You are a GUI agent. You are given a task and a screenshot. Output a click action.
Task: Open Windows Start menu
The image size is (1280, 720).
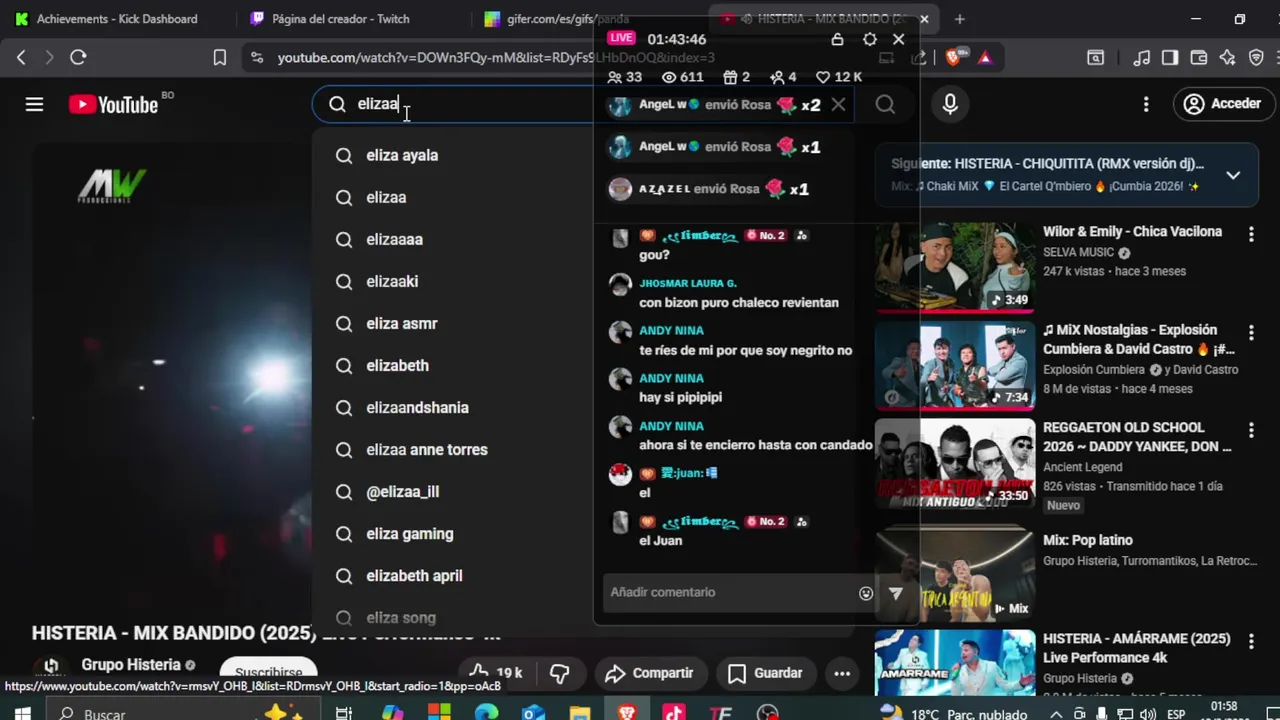22,713
